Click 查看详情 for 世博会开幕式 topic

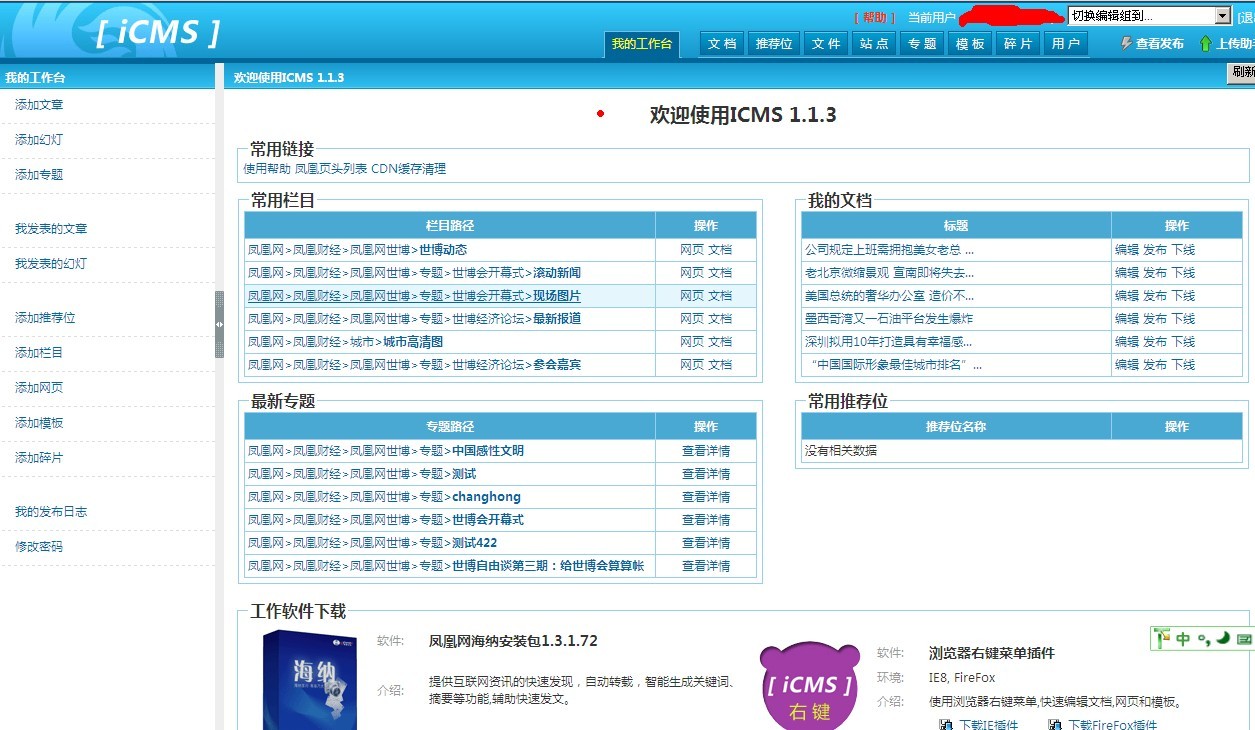coord(706,520)
